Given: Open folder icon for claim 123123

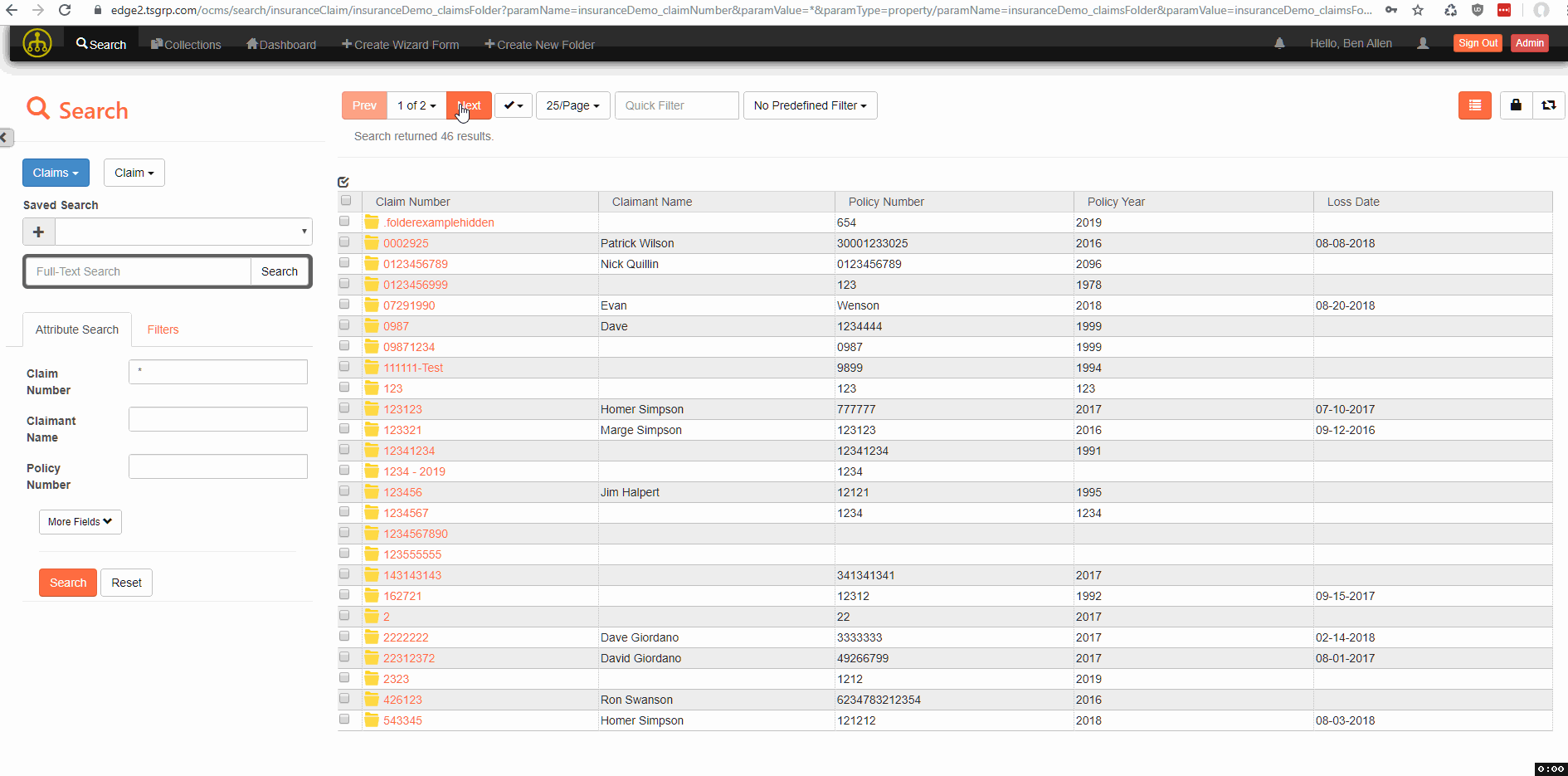Looking at the screenshot, I should pos(372,409).
